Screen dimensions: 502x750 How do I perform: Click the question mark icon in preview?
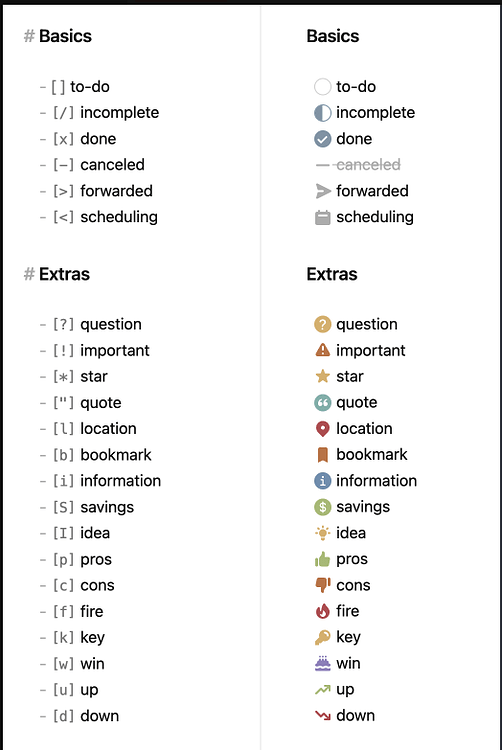coord(322,324)
